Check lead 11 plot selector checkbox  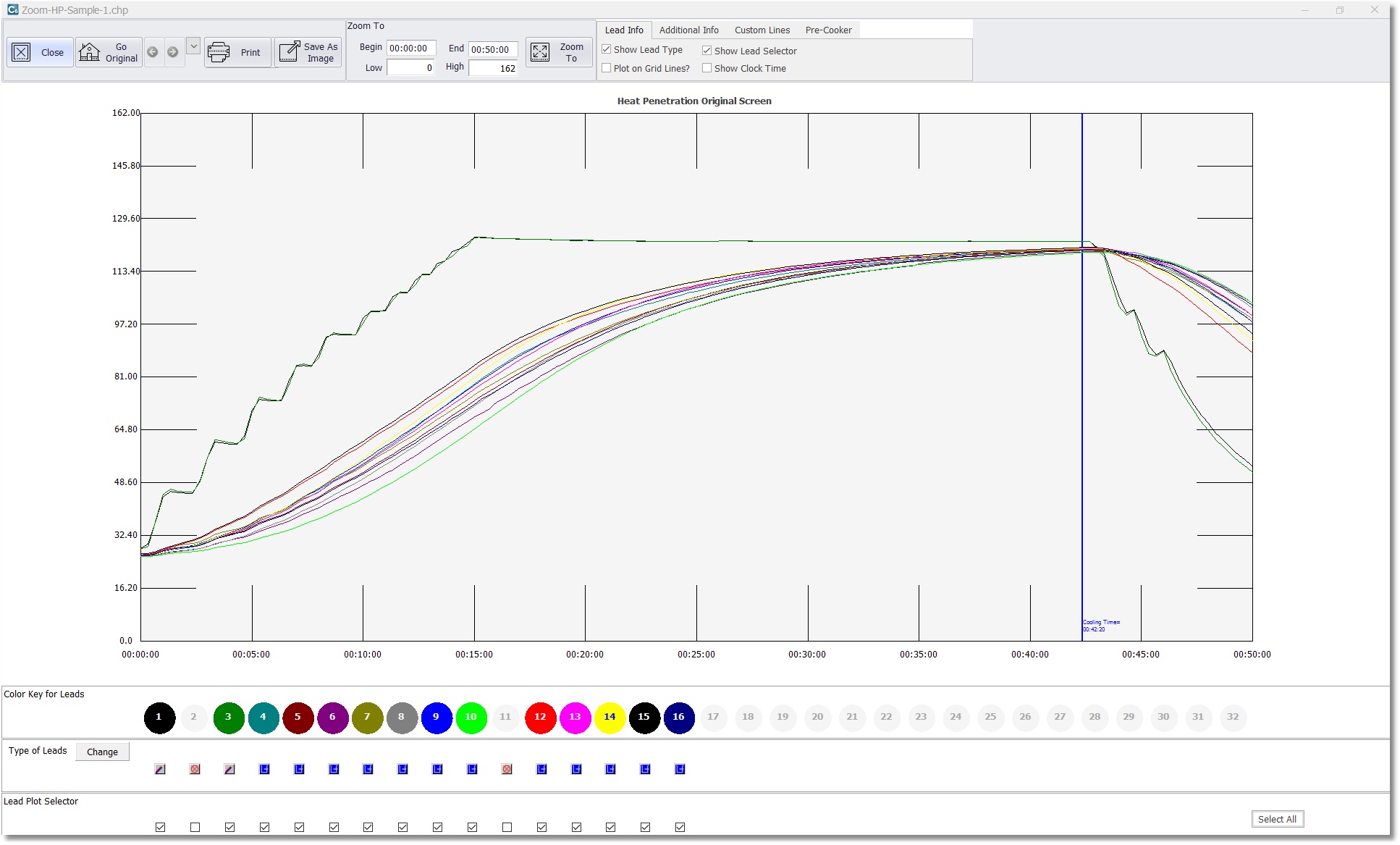(507, 827)
